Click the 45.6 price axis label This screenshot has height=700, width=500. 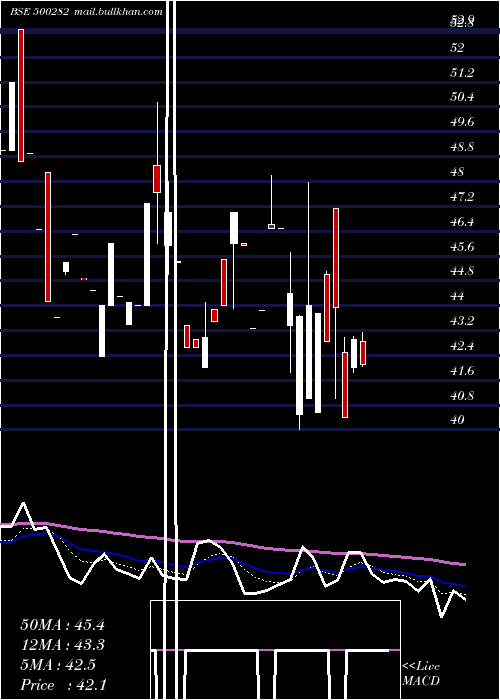point(462,246)
